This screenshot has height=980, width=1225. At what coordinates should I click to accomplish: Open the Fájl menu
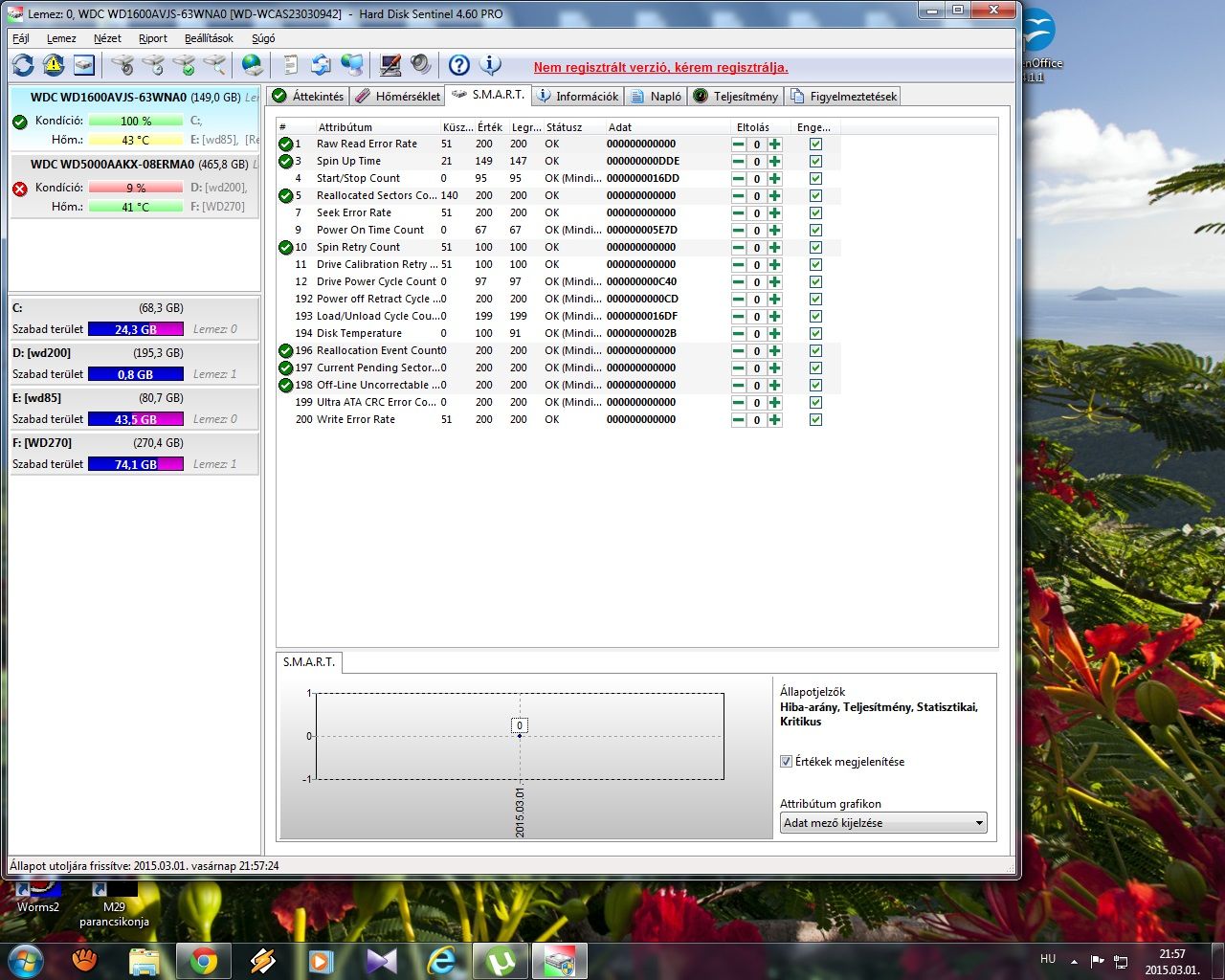pos(21,38)
